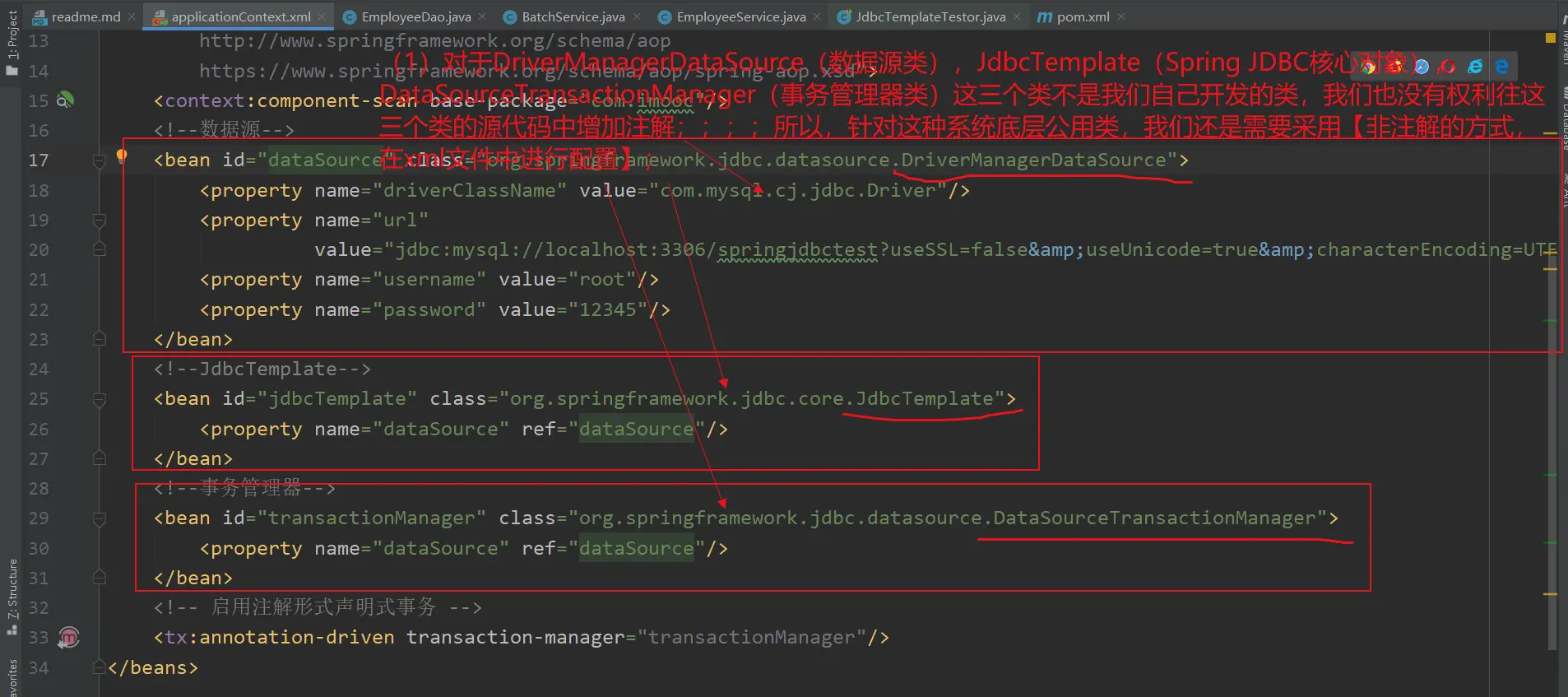Click the transaction gutter icon on line 33

tap(69, 637)
